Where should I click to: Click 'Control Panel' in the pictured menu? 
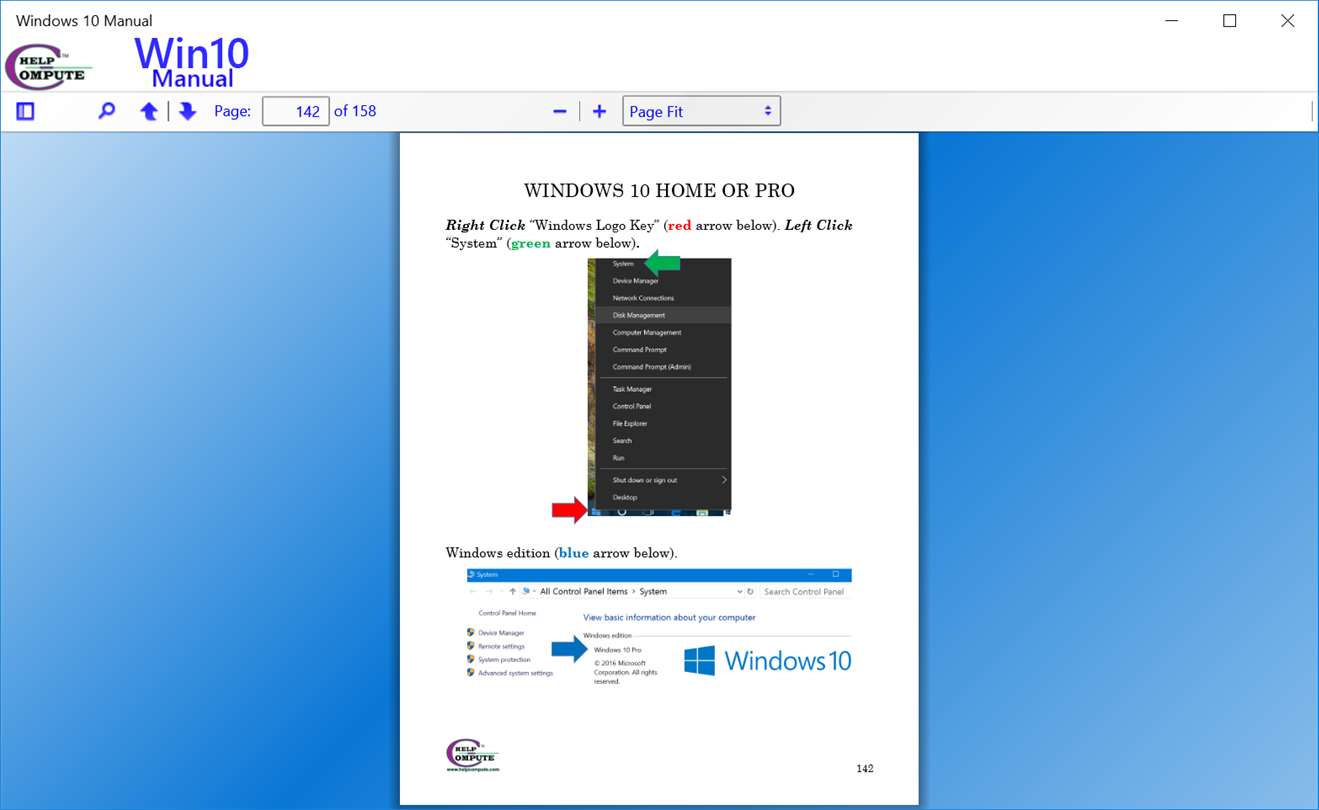point(632,406)
